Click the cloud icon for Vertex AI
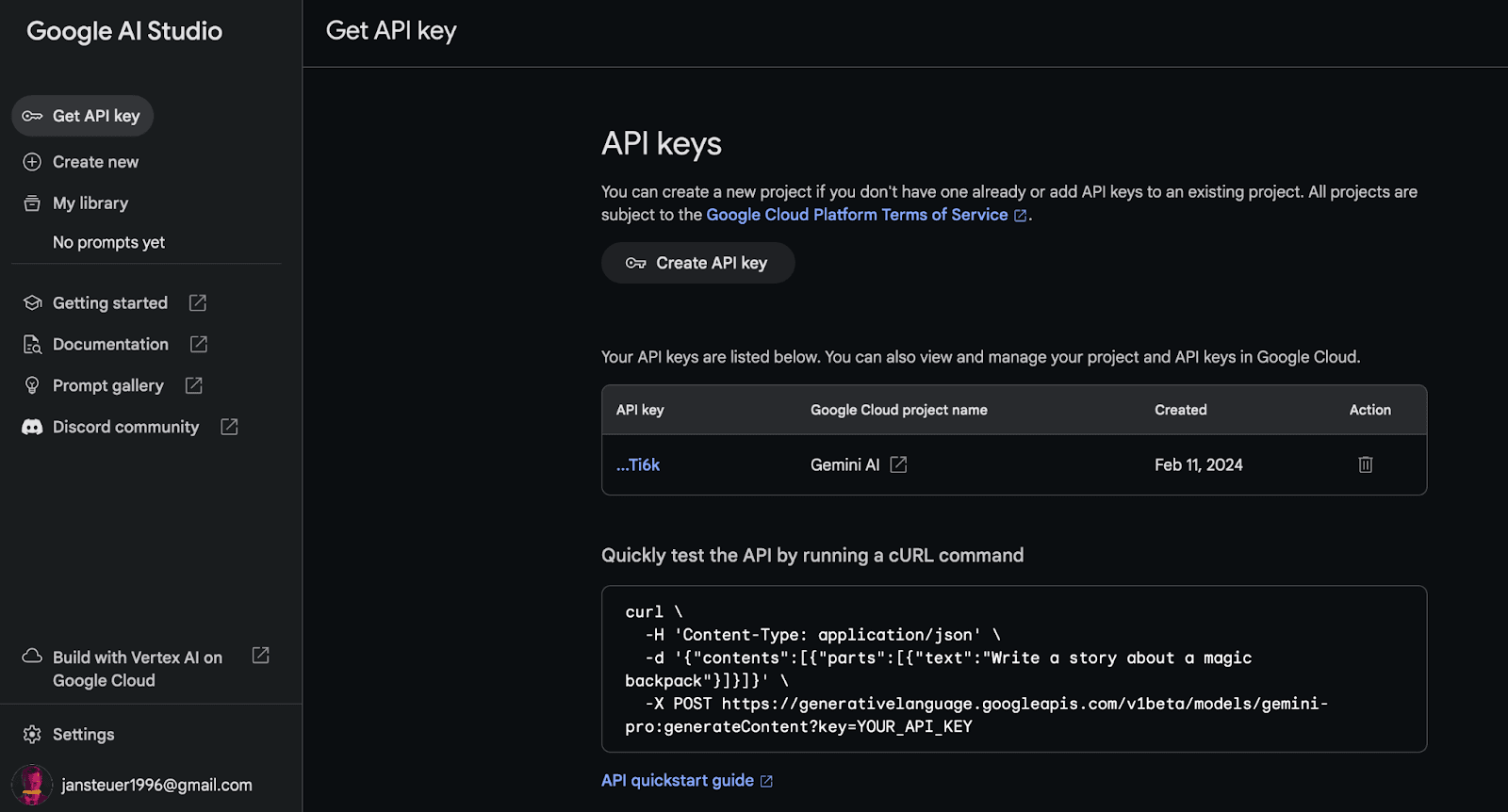The image size is (1508, 812). coord(32,656)
